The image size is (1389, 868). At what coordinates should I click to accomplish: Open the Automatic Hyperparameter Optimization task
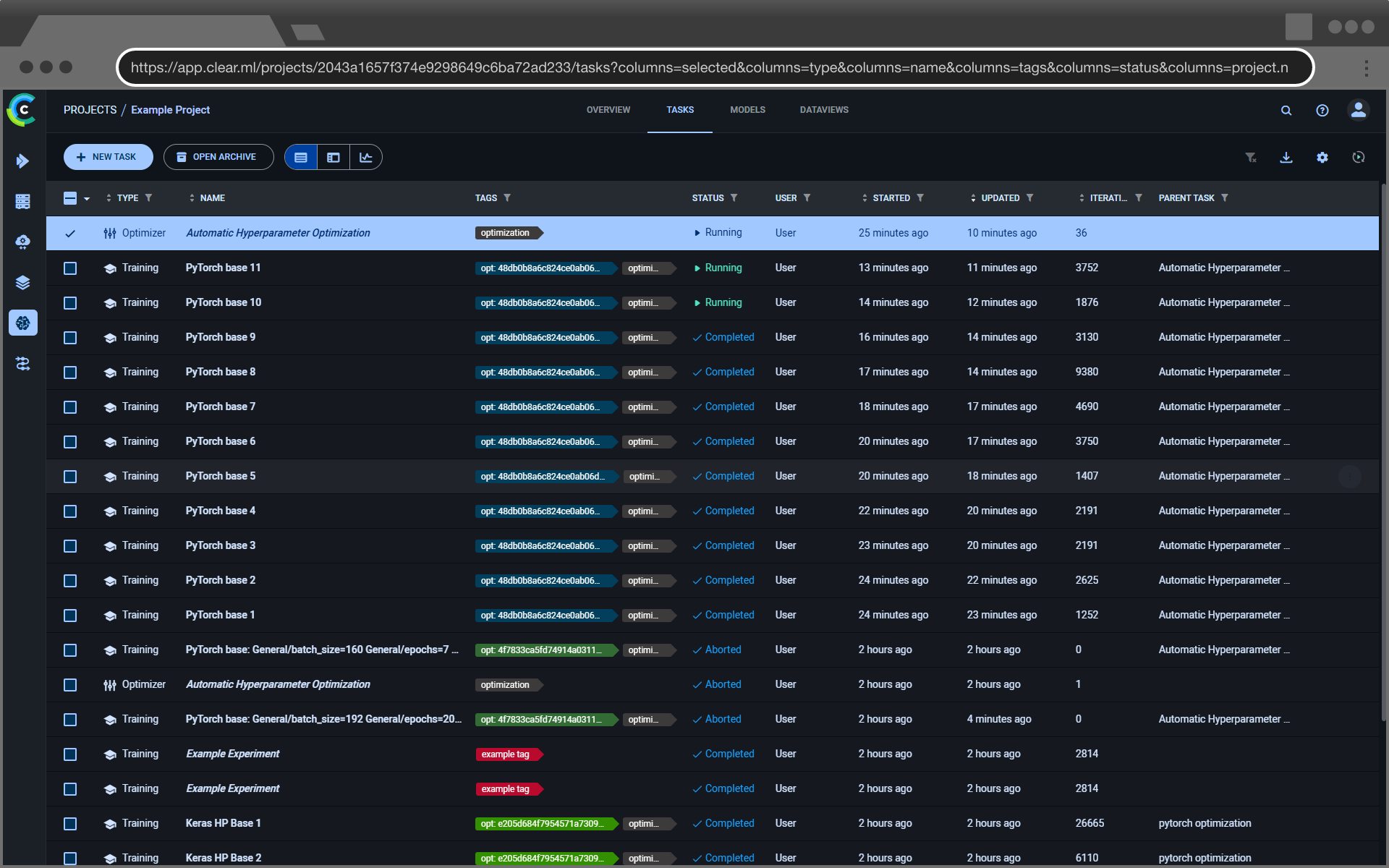click(278, 232)
